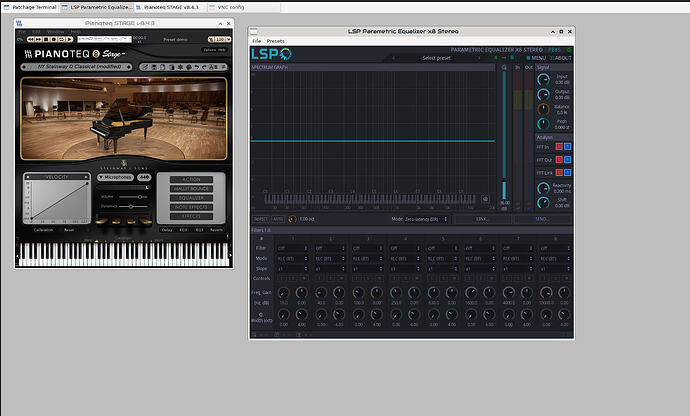
Task: Click the LSP logo in equalizer header
Action: (x=271, y=54)
